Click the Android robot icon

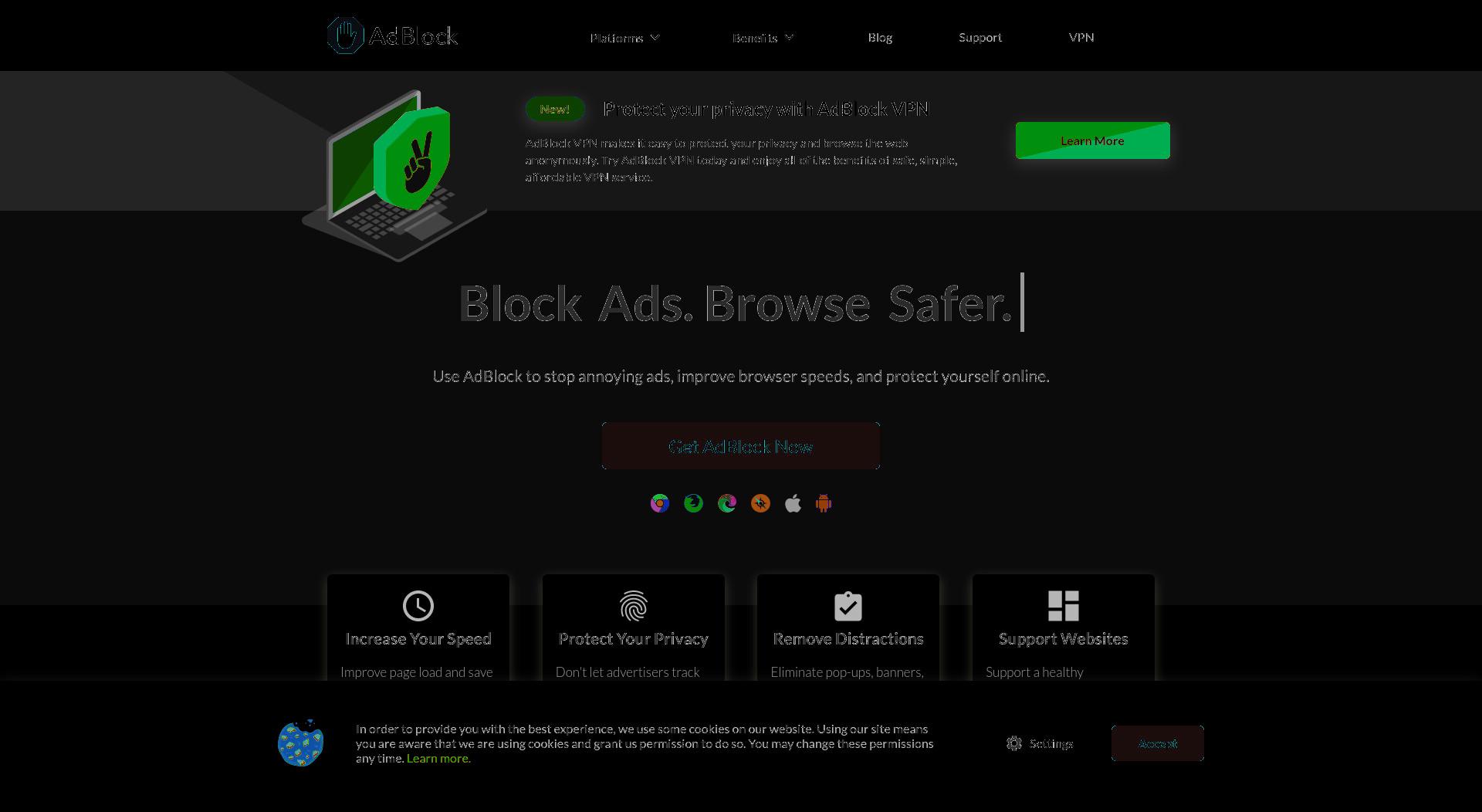pyautogui.click(x=824, y=504)
